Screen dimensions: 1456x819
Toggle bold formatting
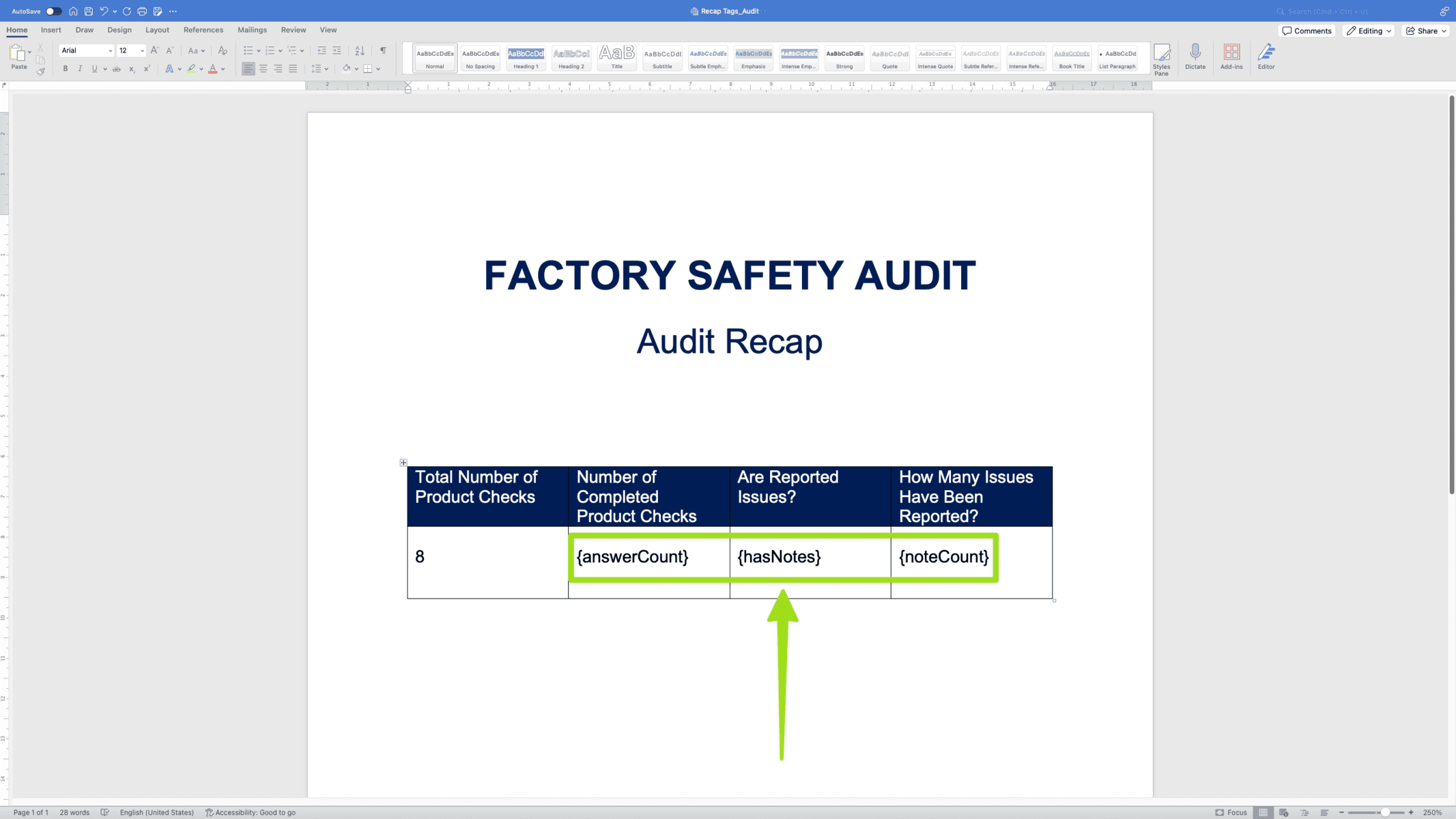(66, 69)
